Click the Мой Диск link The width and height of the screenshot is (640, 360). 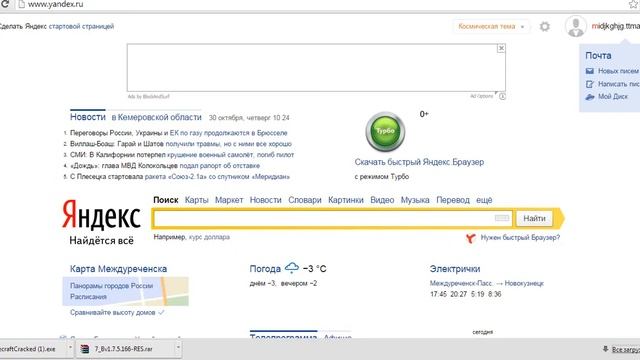click(x=613, y=97)
